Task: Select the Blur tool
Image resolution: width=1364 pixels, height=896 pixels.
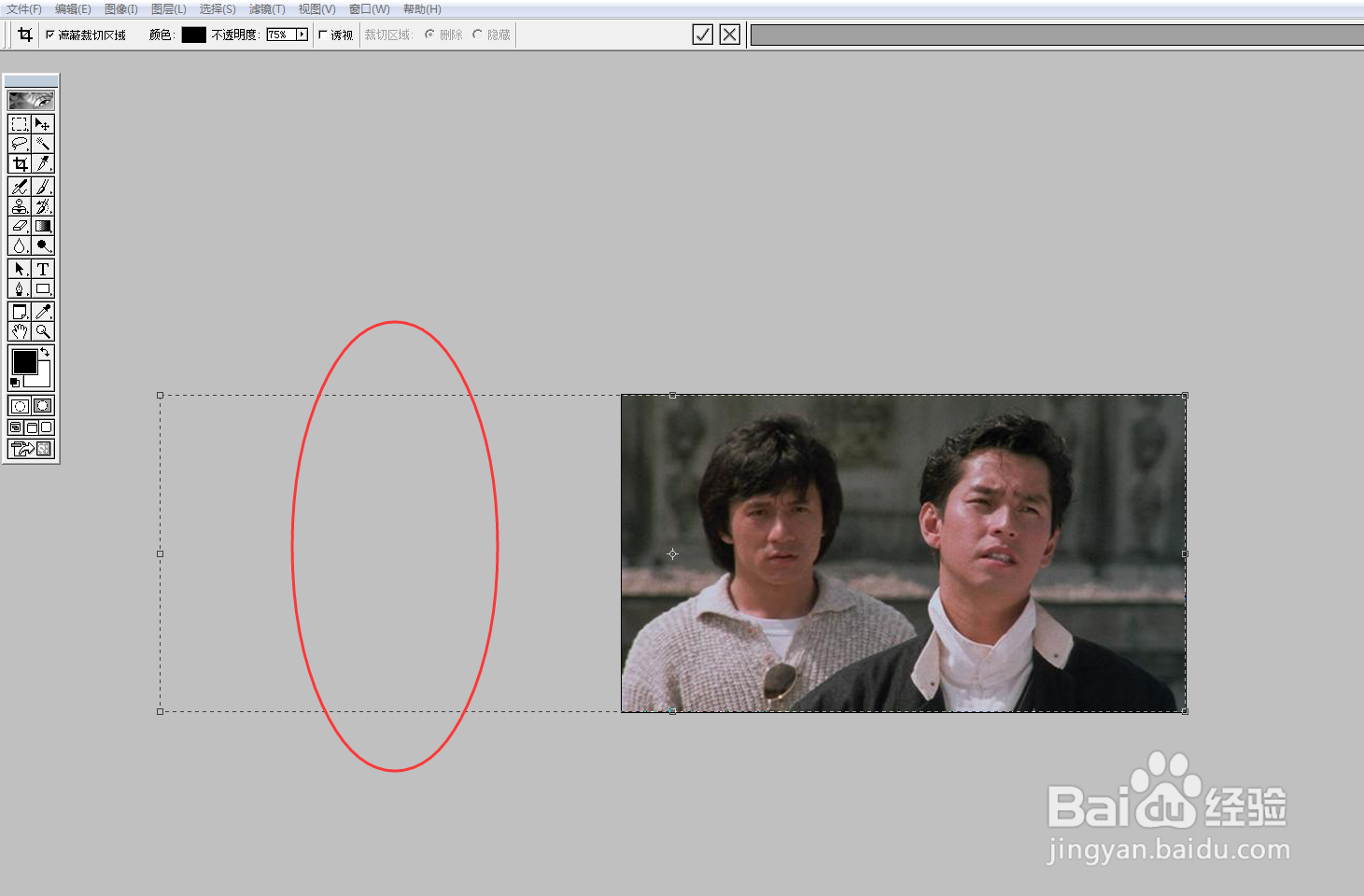Action: 20,245
